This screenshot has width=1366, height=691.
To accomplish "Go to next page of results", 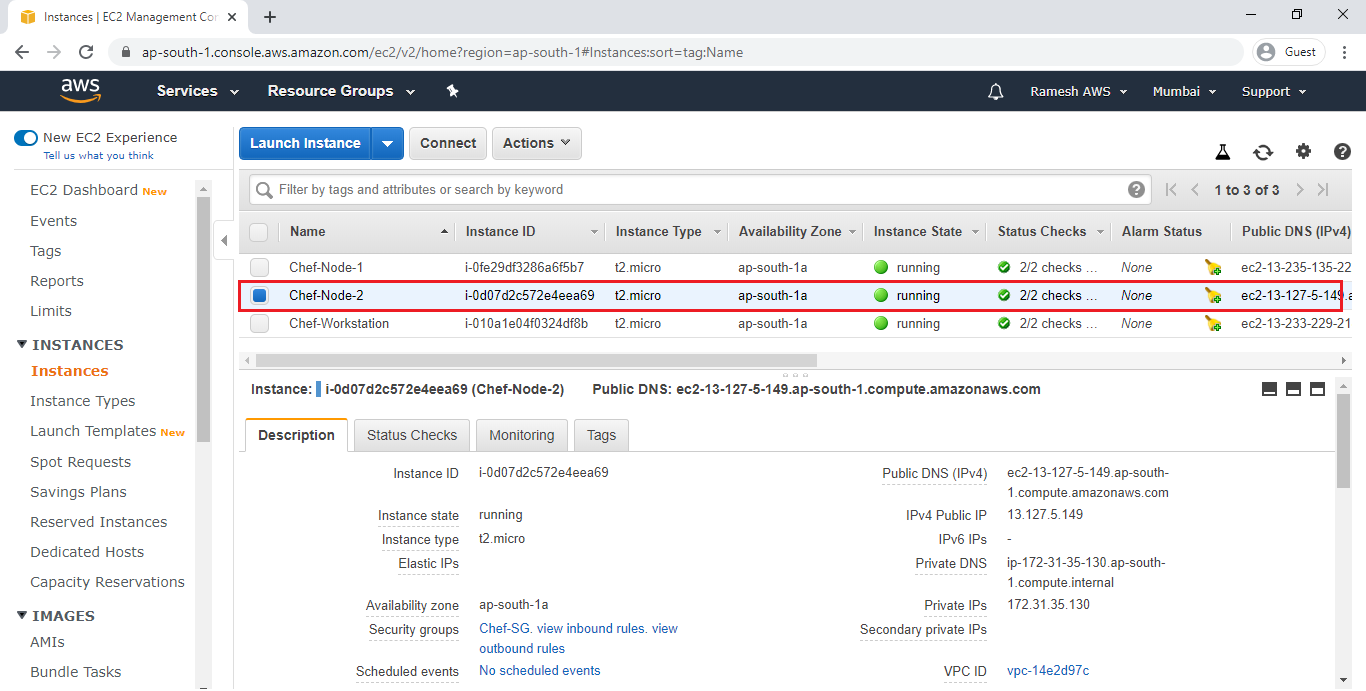I will 1300,190.
